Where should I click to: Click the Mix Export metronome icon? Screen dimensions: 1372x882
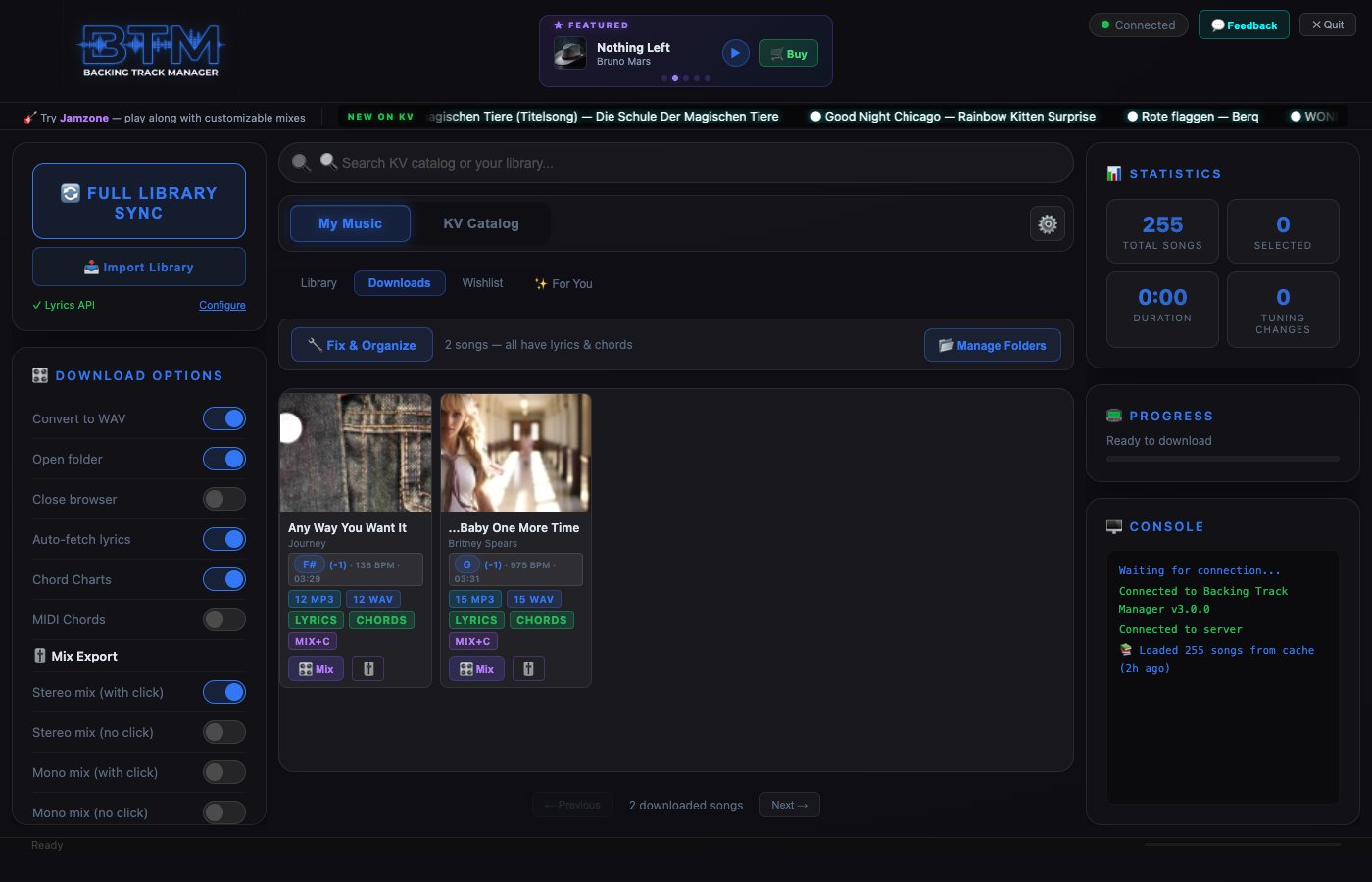coord(40,656)
